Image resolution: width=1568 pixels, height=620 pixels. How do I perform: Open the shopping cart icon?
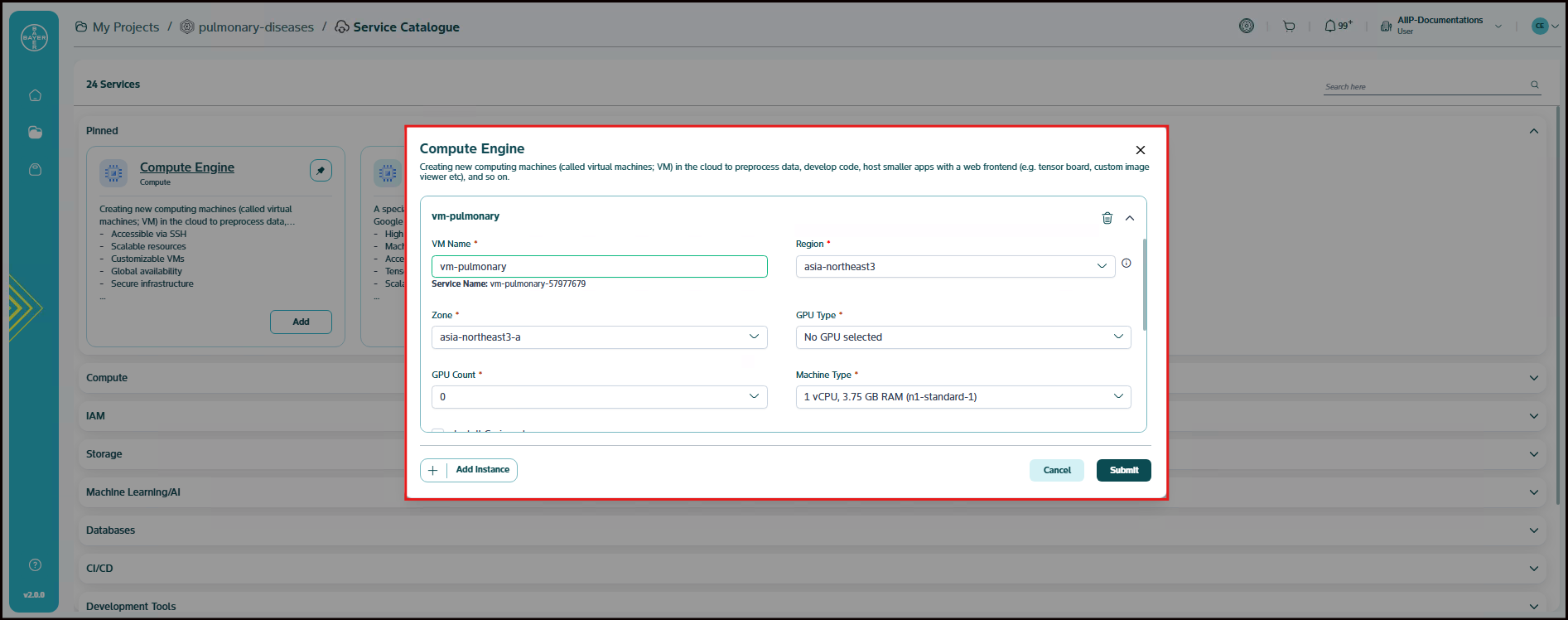(1289, 27)
